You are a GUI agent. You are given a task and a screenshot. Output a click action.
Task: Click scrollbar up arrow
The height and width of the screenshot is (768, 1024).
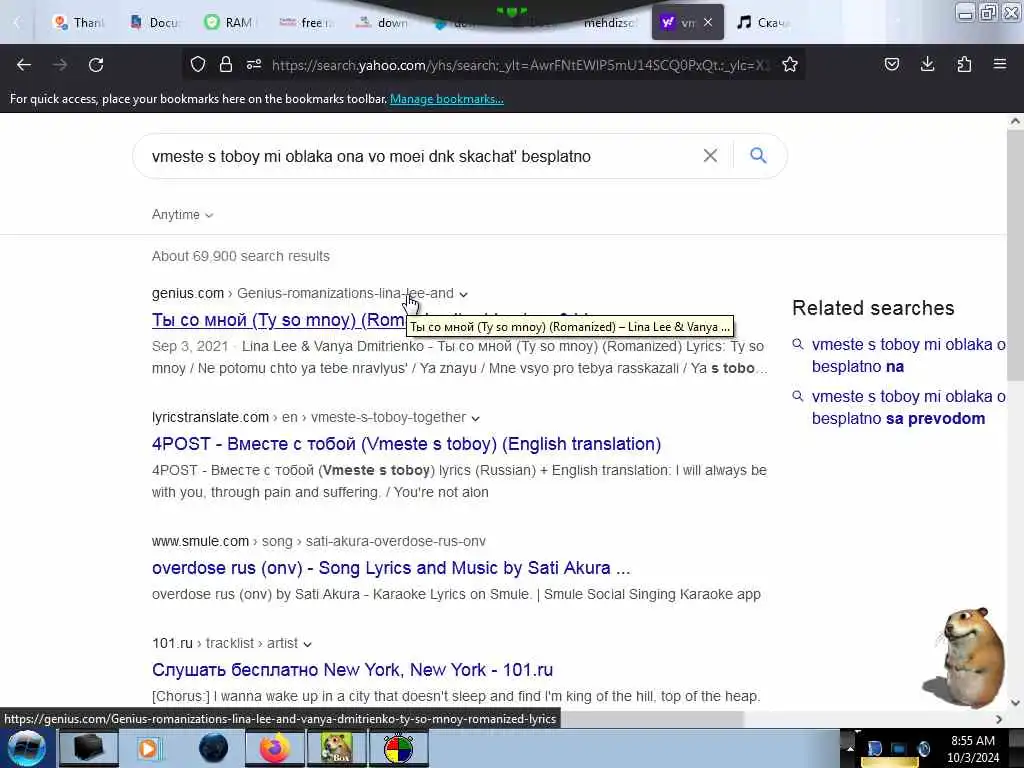tap(1015, 121)
